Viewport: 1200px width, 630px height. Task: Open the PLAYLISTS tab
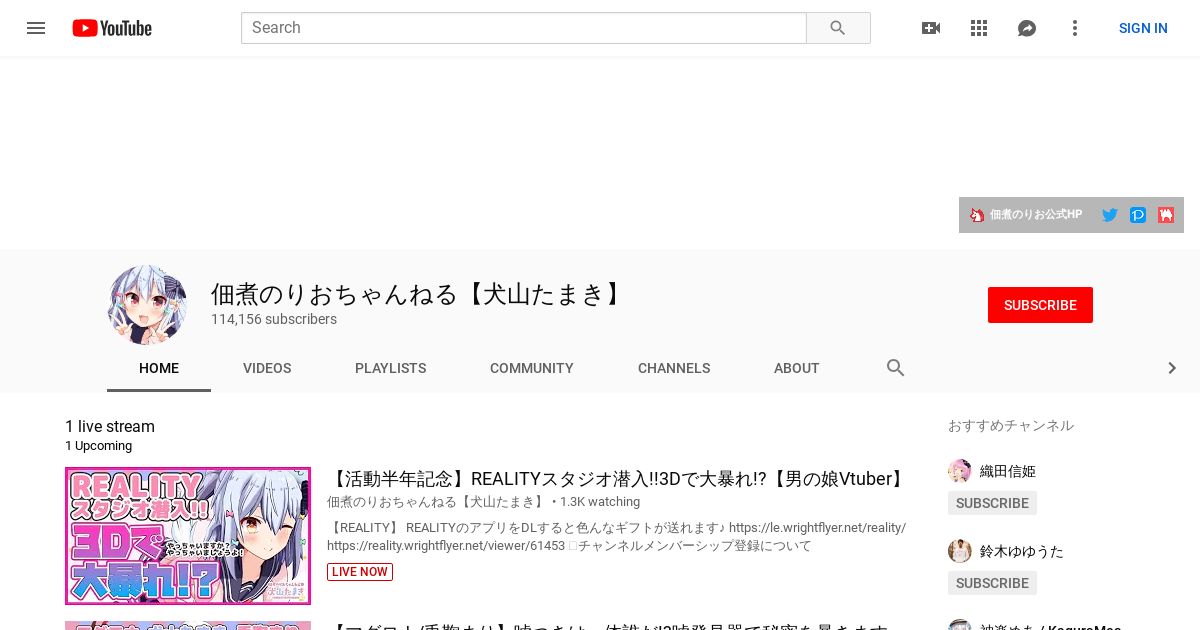coord(391,368)
